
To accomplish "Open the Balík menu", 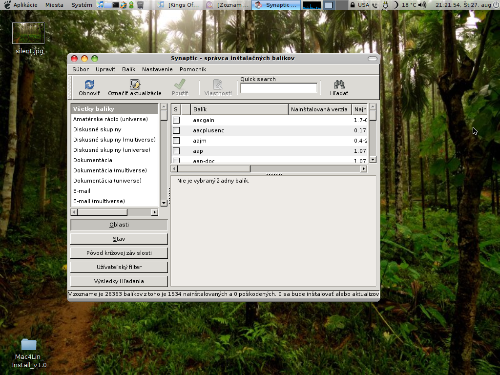I will 128,69.
